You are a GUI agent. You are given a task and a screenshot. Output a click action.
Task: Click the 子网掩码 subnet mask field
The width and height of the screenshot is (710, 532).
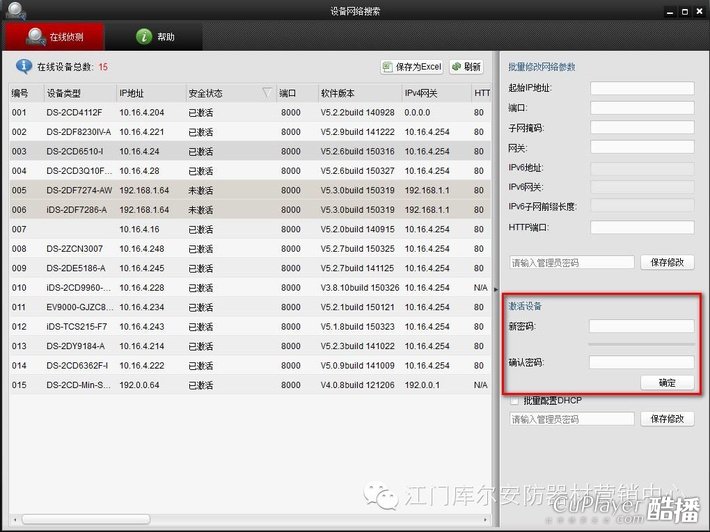641,128
